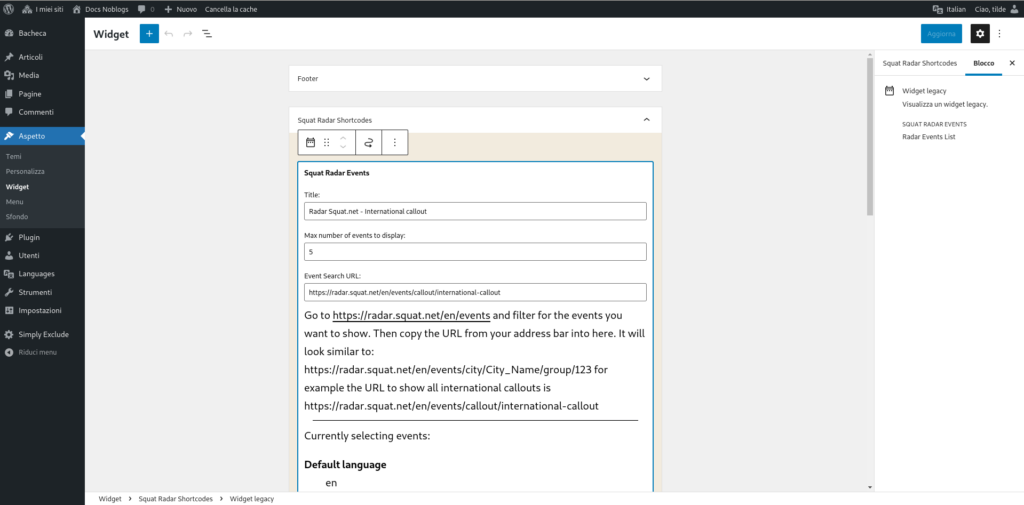Click the block drag handle
This screenshot has height=505, width=1024.
tap(327, 142)
